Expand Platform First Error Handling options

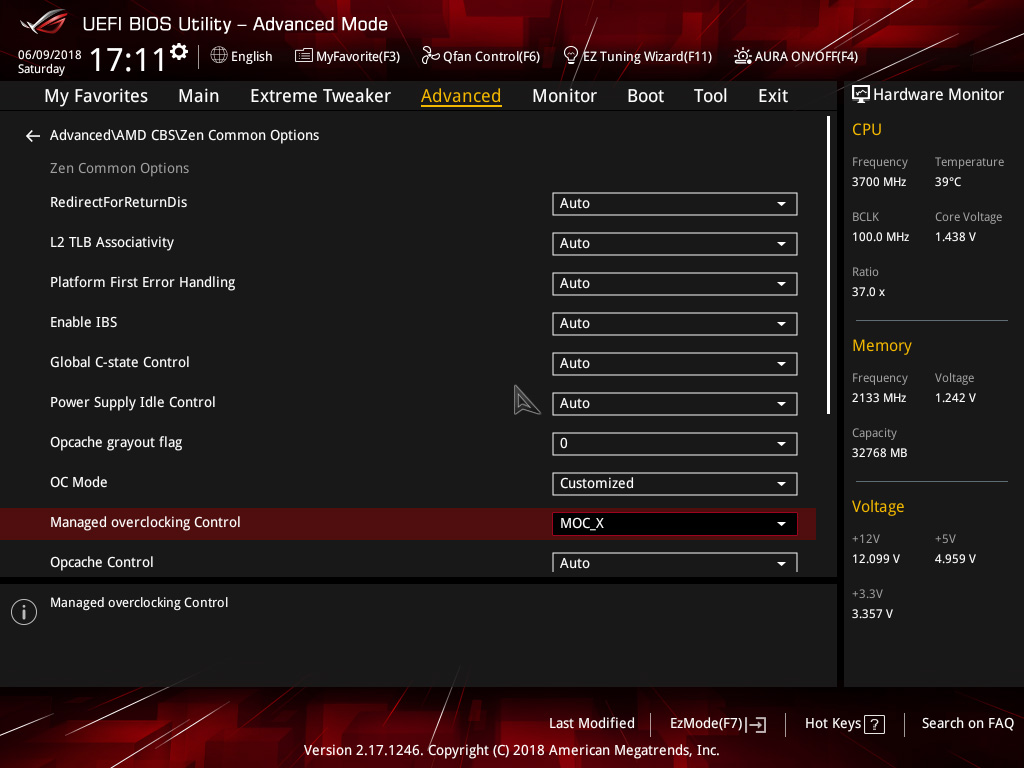coord(675,283)
